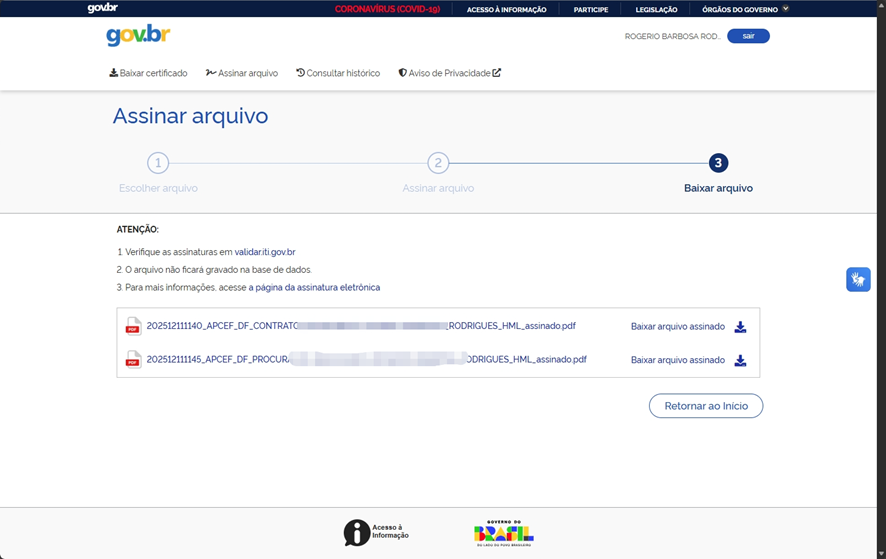Screen dimensions: 886x559
Task: Select step 2 Assinar arquivo circle
Action: coord(438,163)
